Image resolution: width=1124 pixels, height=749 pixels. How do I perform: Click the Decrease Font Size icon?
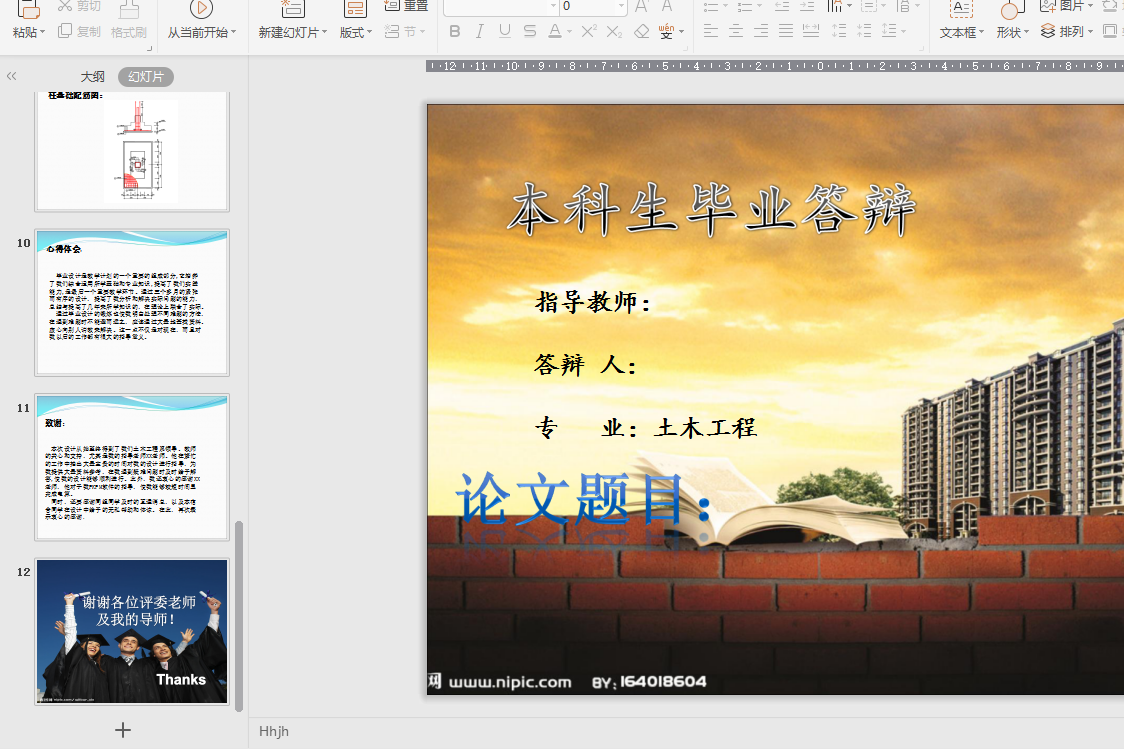click(667, 6)
